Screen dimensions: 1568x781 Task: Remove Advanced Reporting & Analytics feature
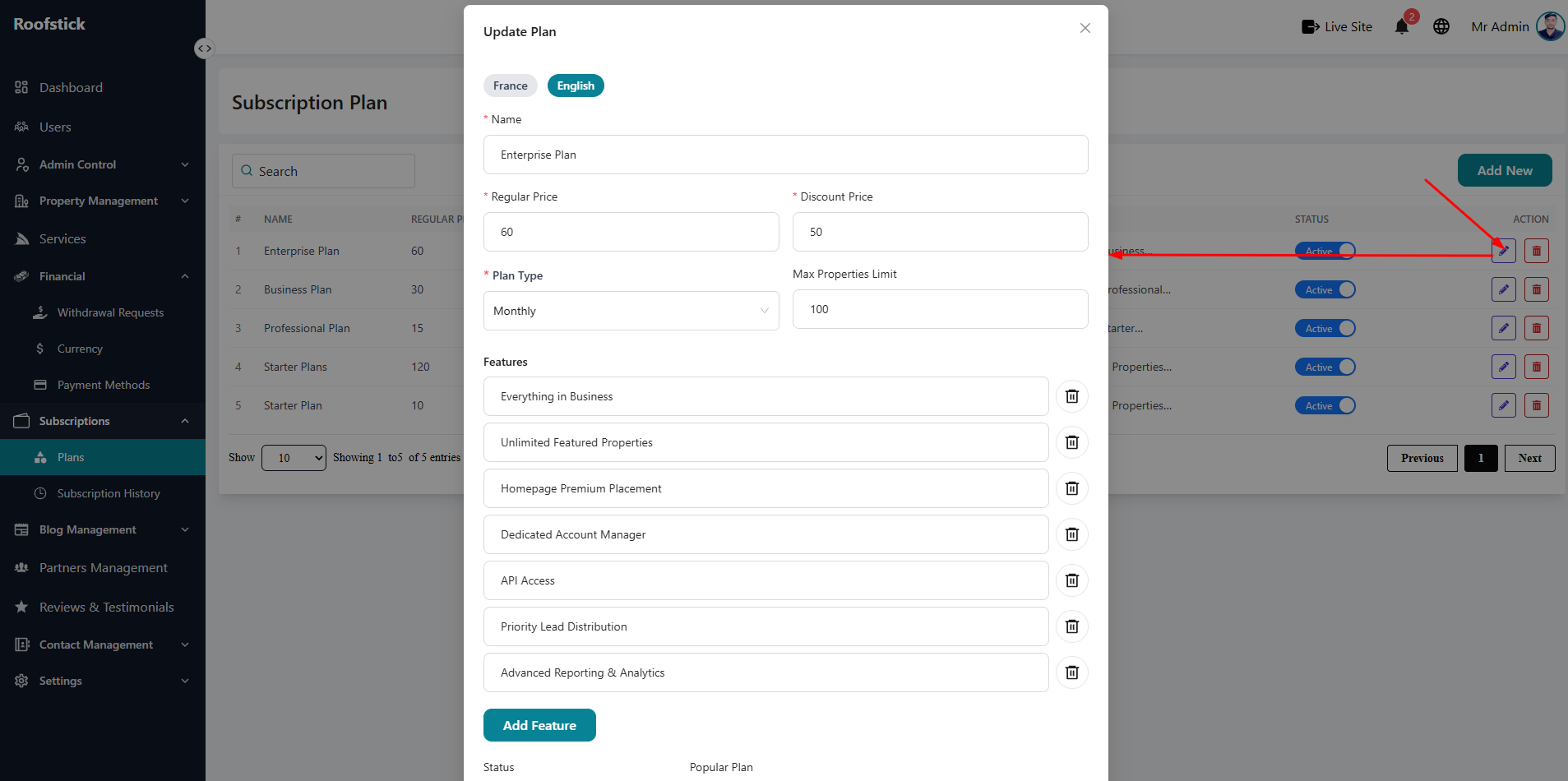click(1072, 672)
